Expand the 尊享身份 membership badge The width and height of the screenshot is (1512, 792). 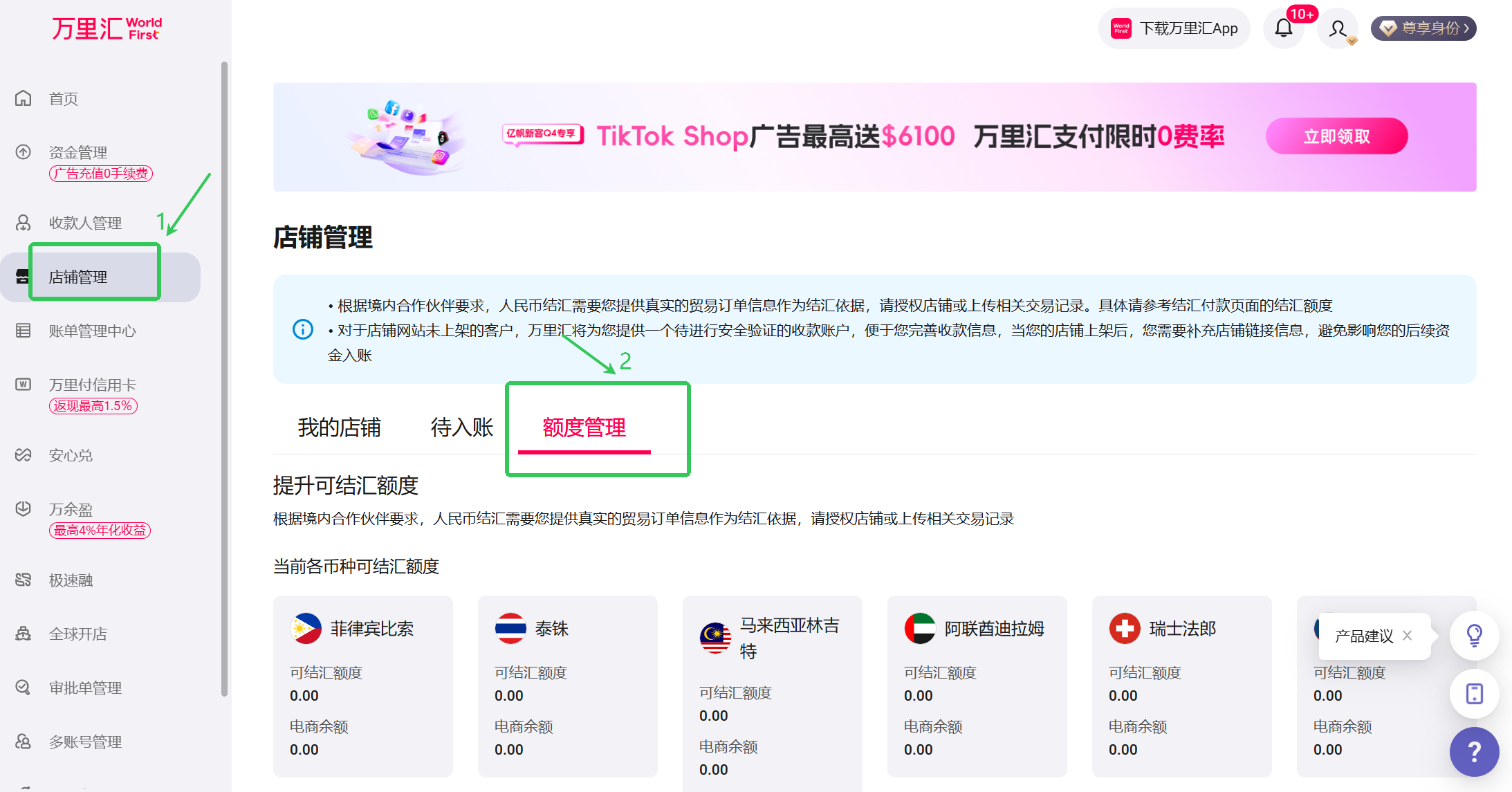[x=1423, y=28]
